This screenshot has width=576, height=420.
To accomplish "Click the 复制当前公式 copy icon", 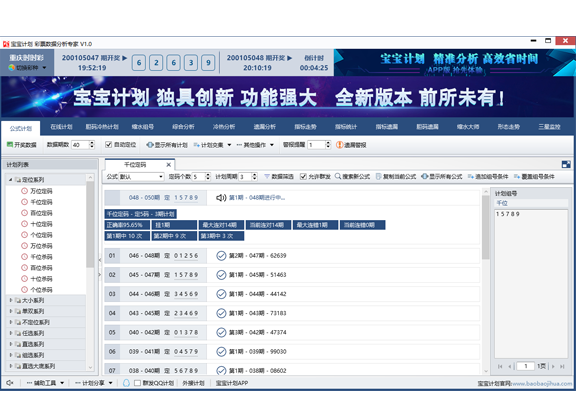I will pyautogui.click(x=378, y=176).
